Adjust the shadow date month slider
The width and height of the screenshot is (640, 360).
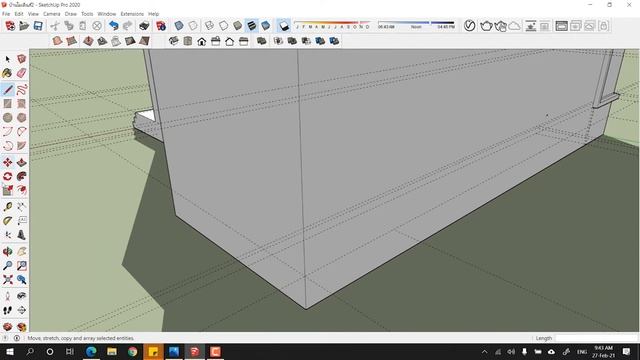click(x=332, y=24)
